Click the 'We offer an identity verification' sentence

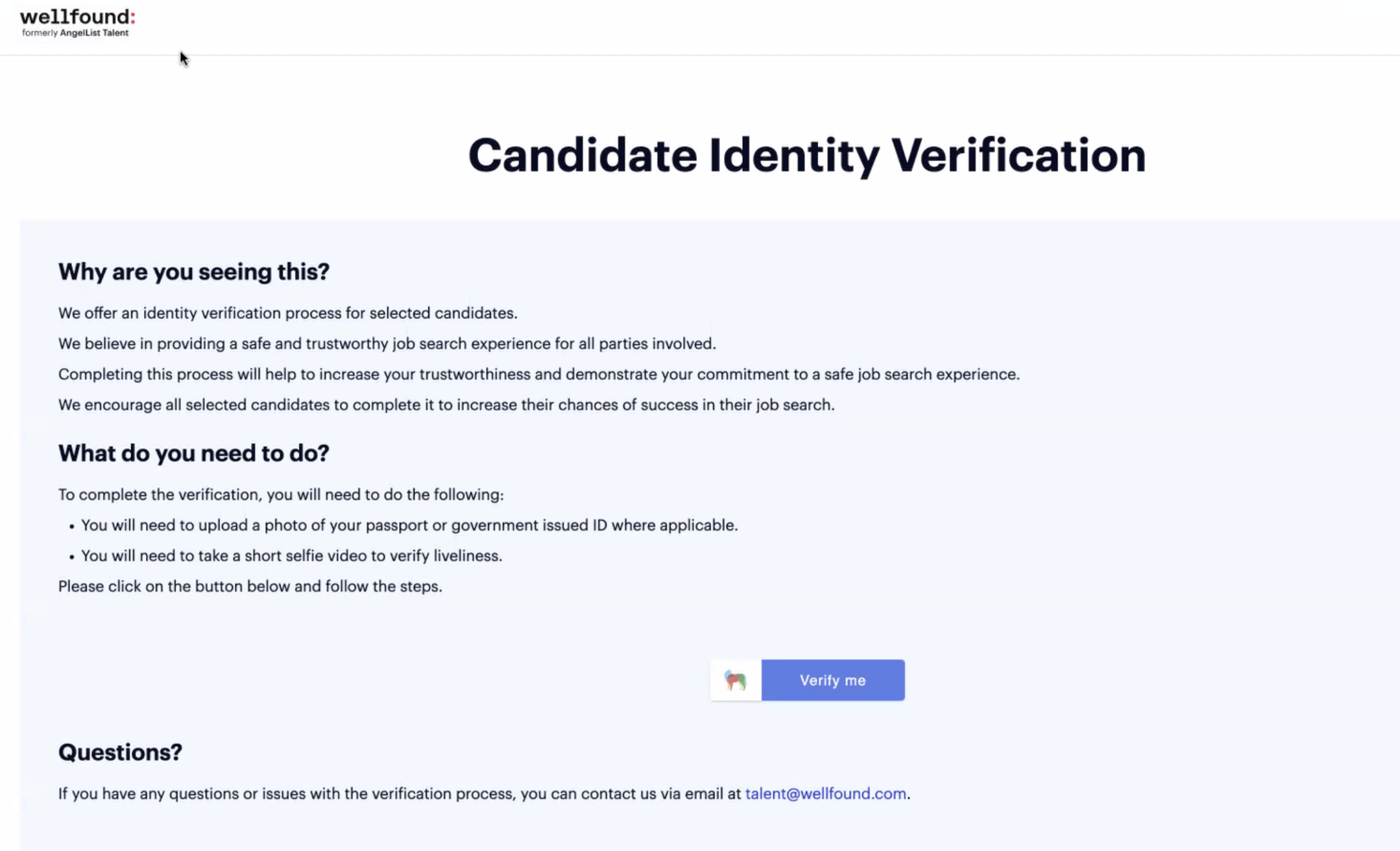[287, 313]
